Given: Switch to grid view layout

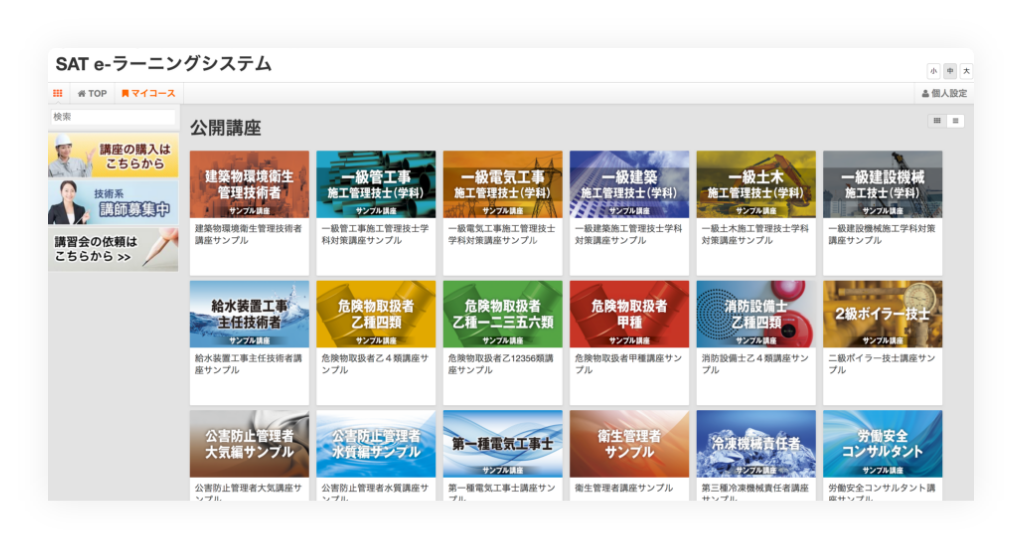Looking at the screenshot, I should point(937,121).
